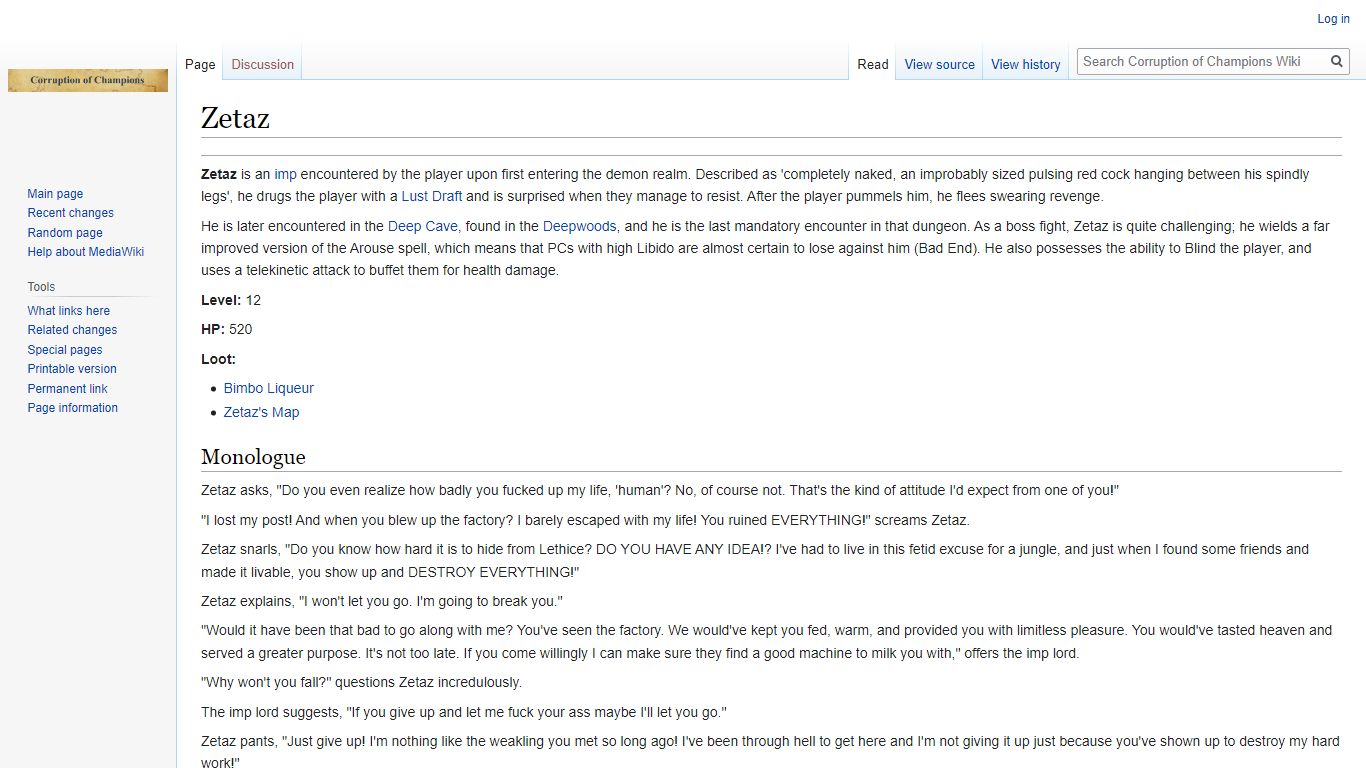Click the Zetaz page title heading
The width and height of the screenshot is (1366, 768).
click(235, 118)
